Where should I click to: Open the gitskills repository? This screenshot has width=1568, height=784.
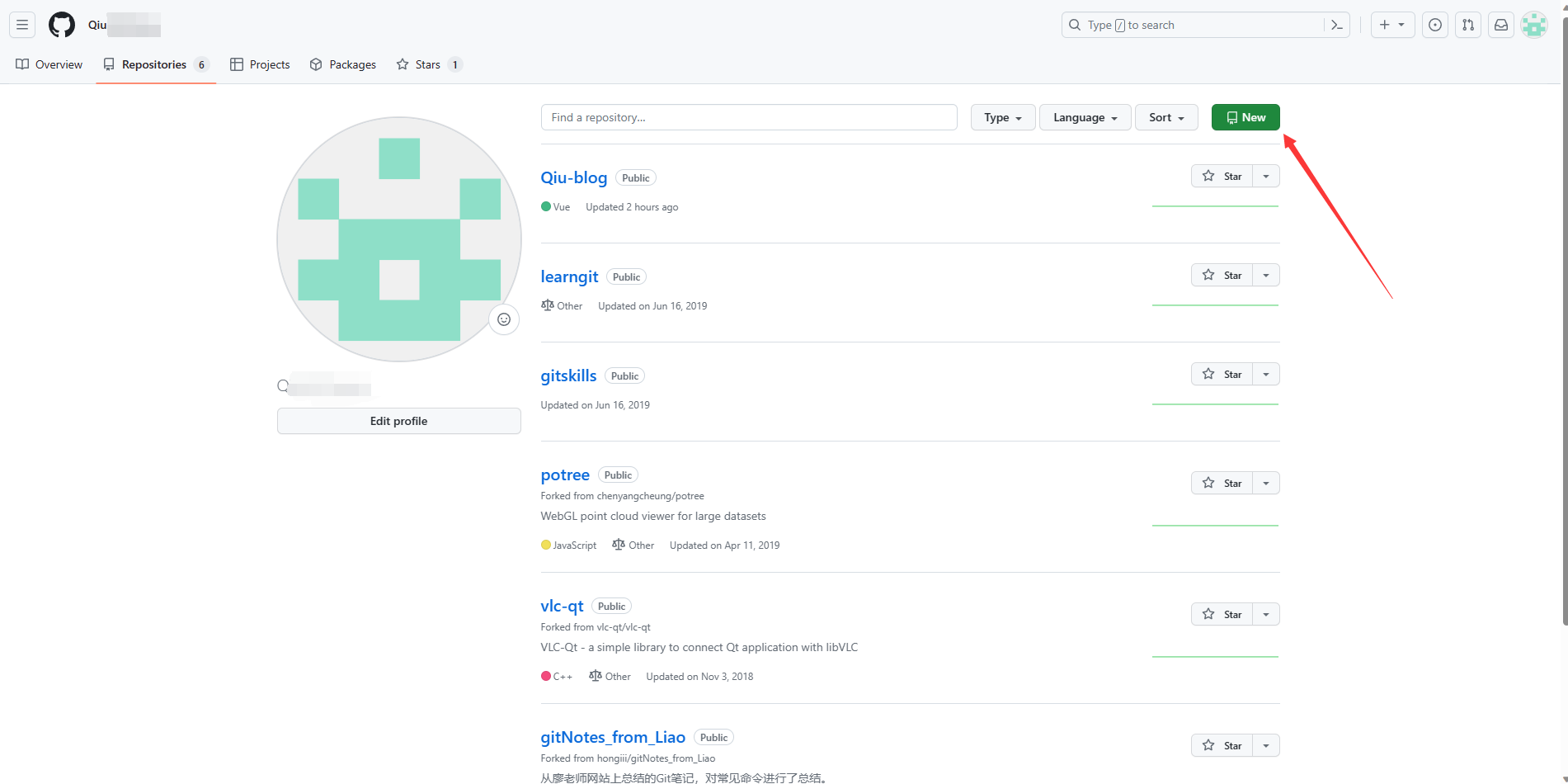pos(569,375)
